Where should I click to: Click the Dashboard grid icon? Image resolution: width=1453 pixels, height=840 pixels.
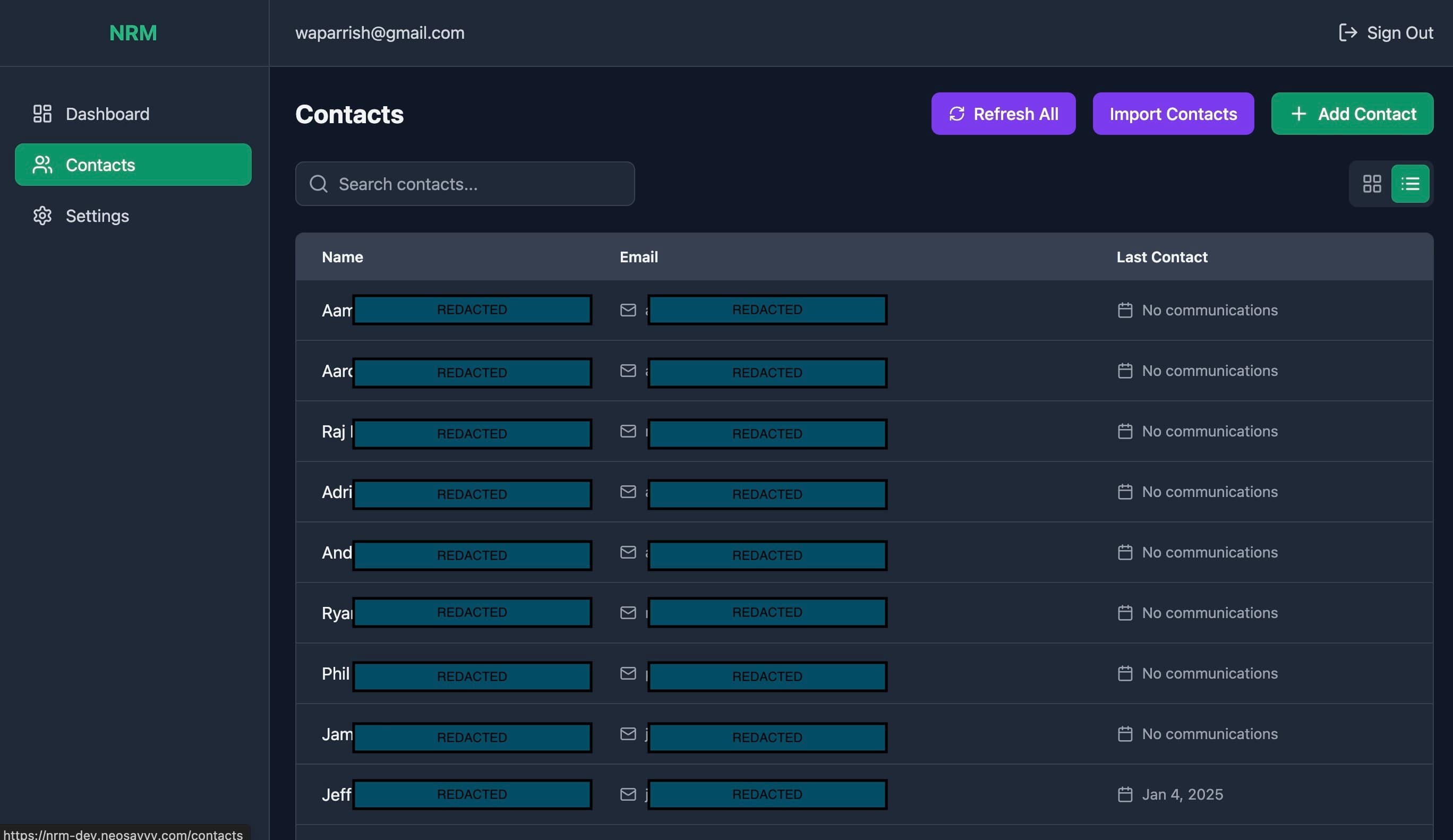pos(42,114)
